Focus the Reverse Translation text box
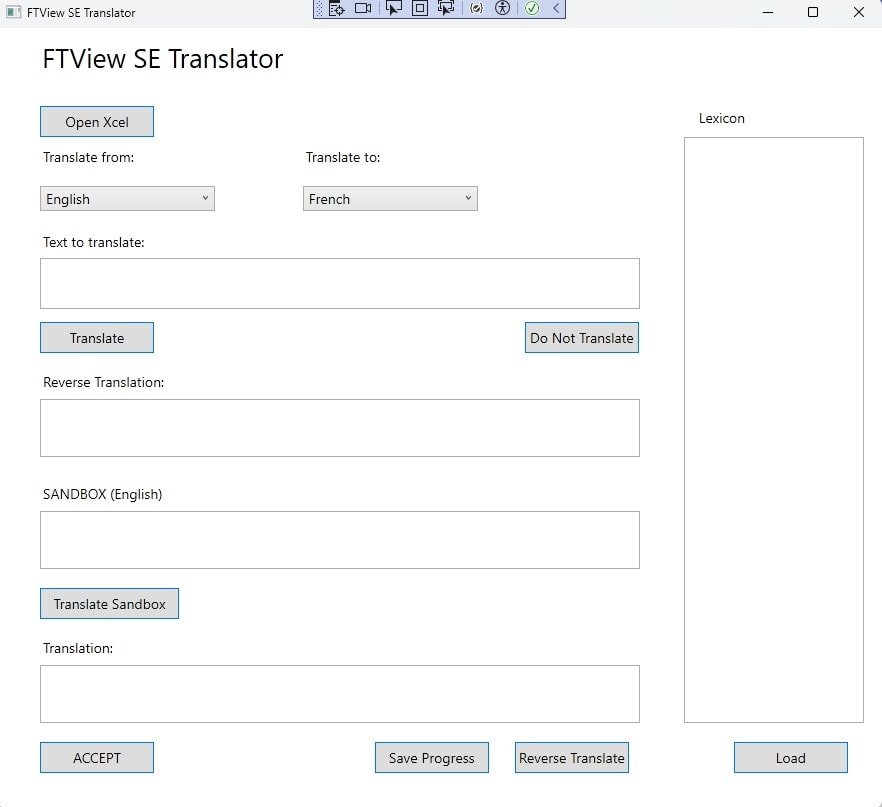882x807 pixels. (x=340, y=428)
